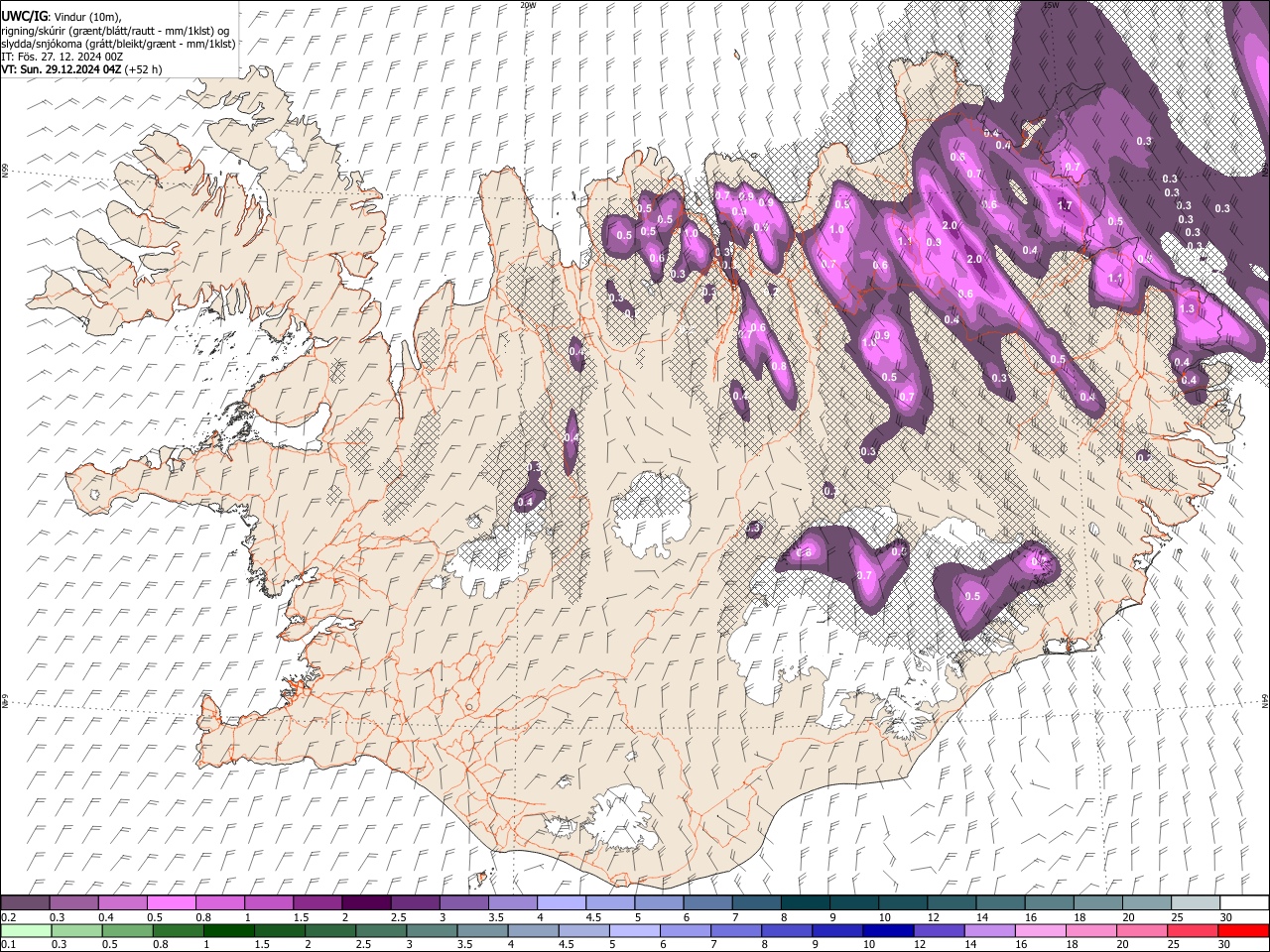1270x952 pixels.
Task: Click the 20W longitude label
Action: pos(528,5)
